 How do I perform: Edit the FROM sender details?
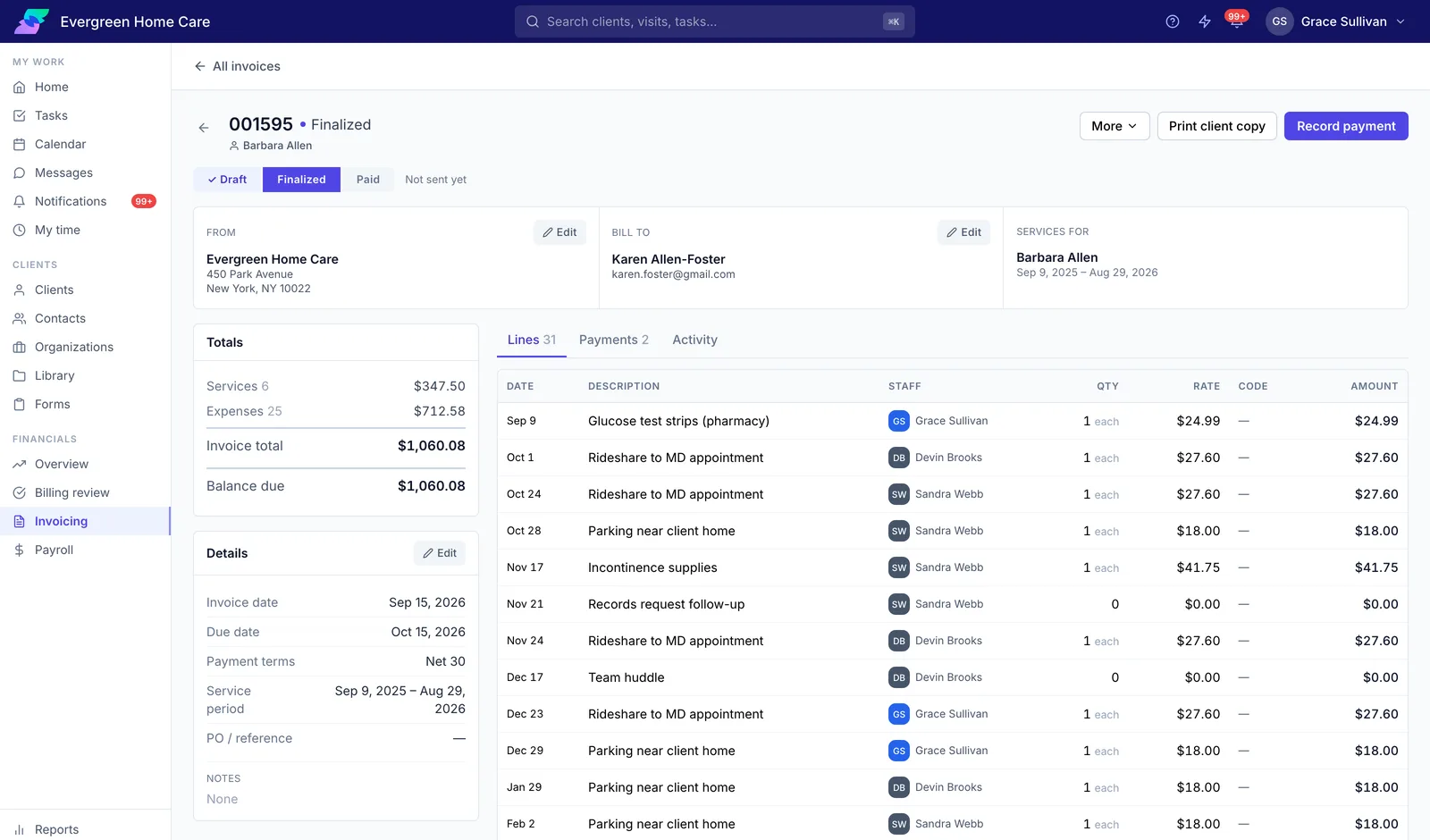coord(559,232)
